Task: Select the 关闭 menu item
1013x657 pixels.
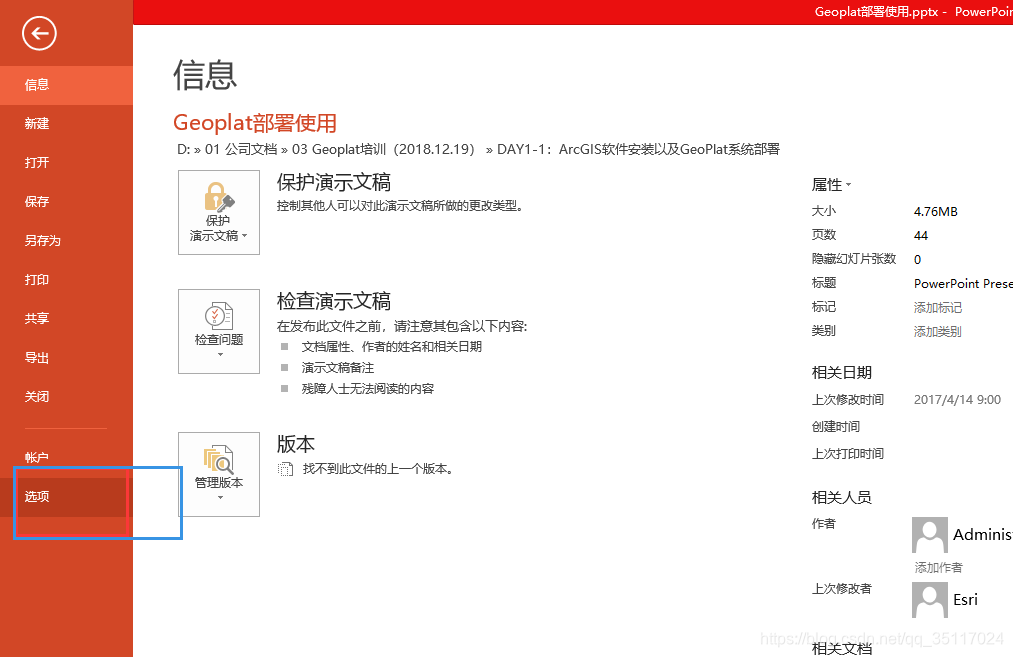Action: [66, 397]
